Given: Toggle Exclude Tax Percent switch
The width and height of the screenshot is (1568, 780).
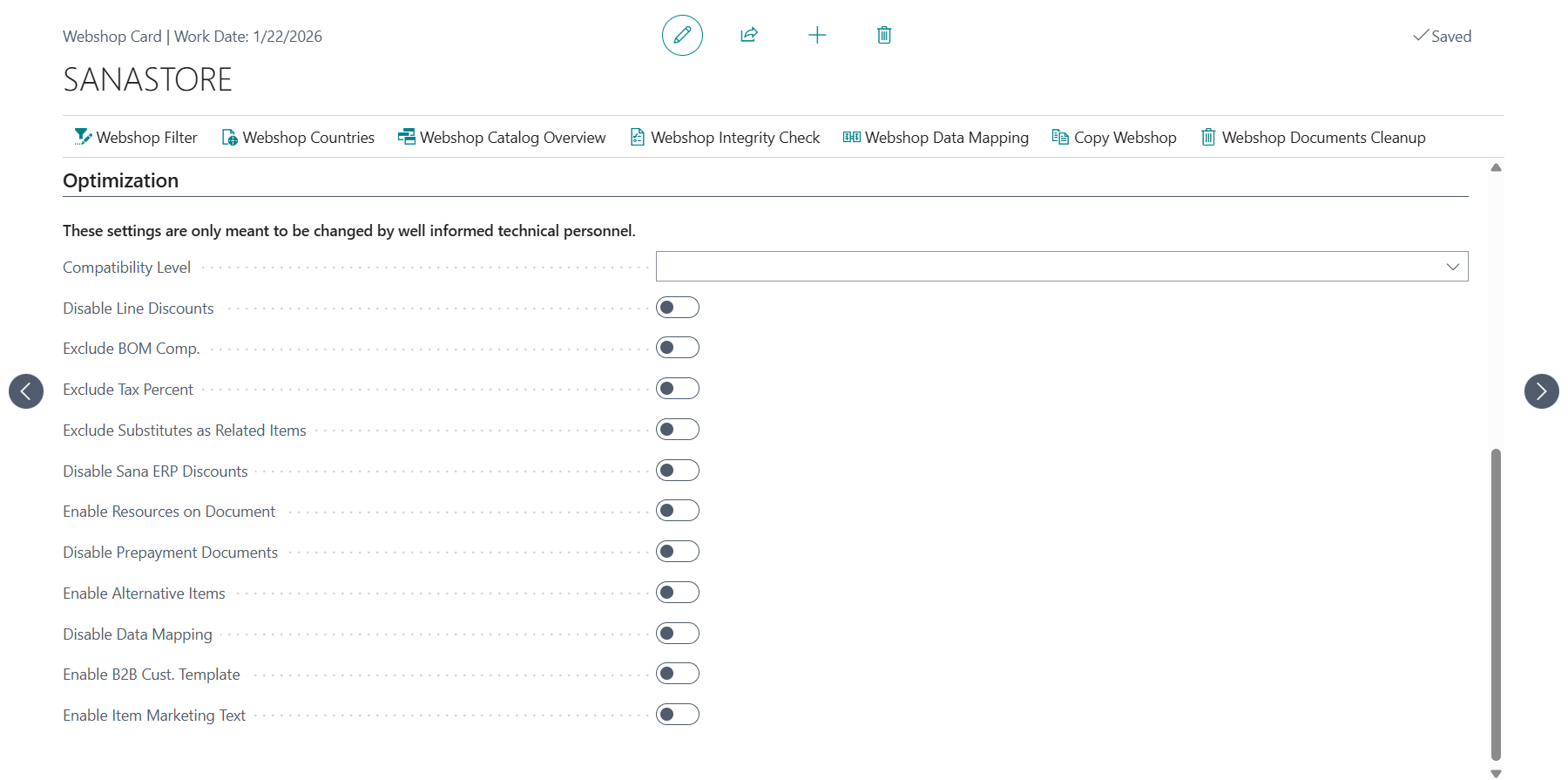Looking at the screenshot, I should pos(678,389).
